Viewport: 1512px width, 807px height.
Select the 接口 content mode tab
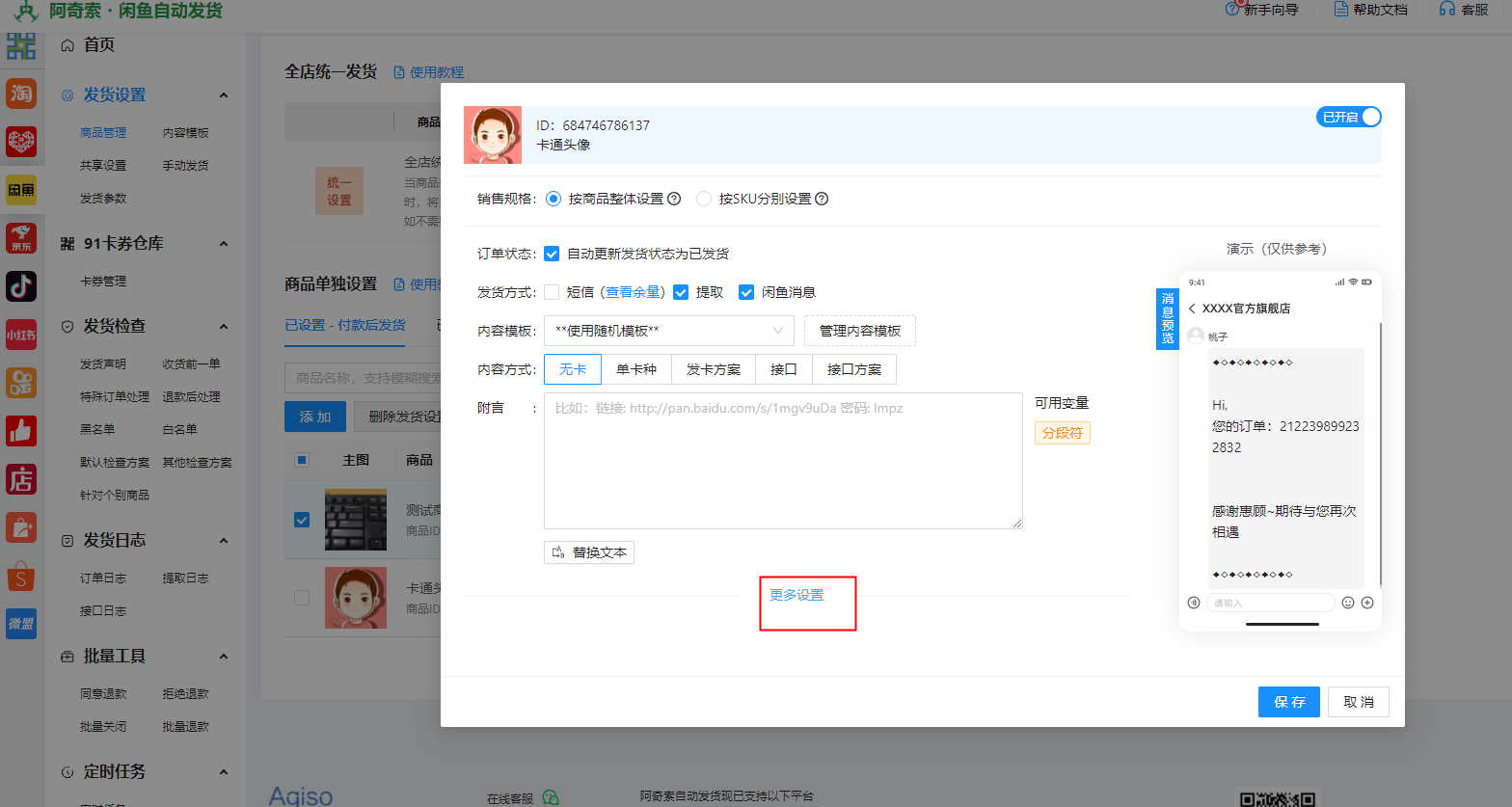[x=784, y=369]
